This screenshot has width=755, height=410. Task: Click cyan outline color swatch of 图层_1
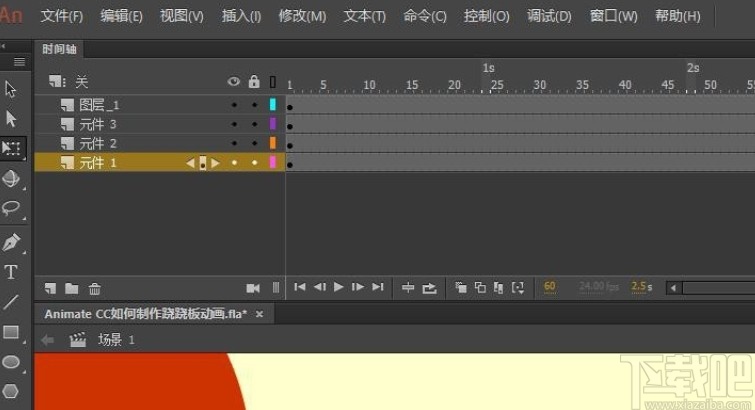273,105
